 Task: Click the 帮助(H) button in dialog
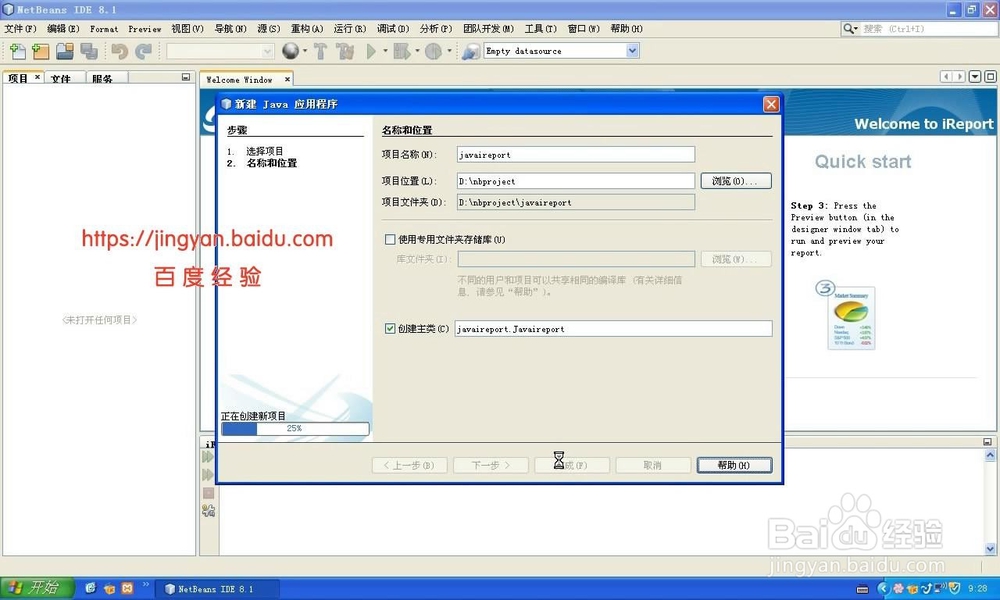tap(734, 465)
